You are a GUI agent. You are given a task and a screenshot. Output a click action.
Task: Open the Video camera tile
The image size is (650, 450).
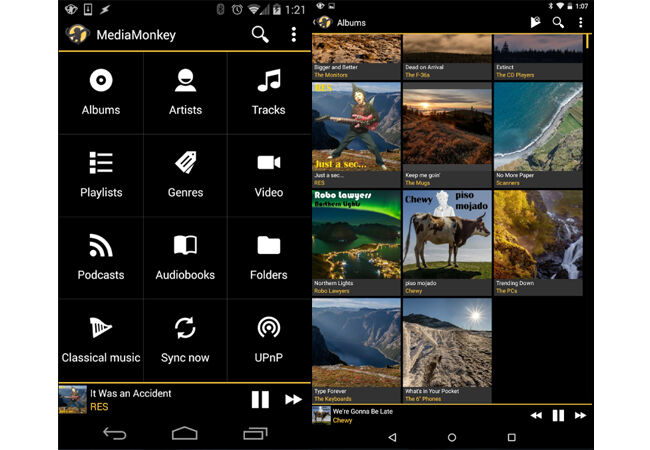coord(269,175)
